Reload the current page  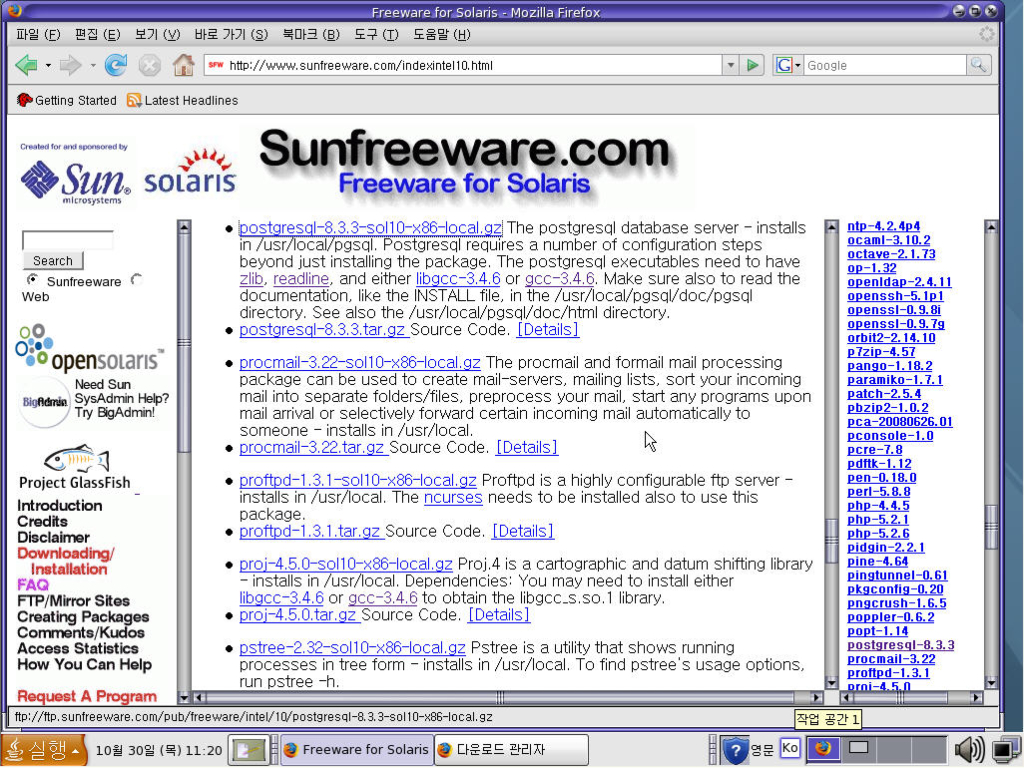click(116, 65)
